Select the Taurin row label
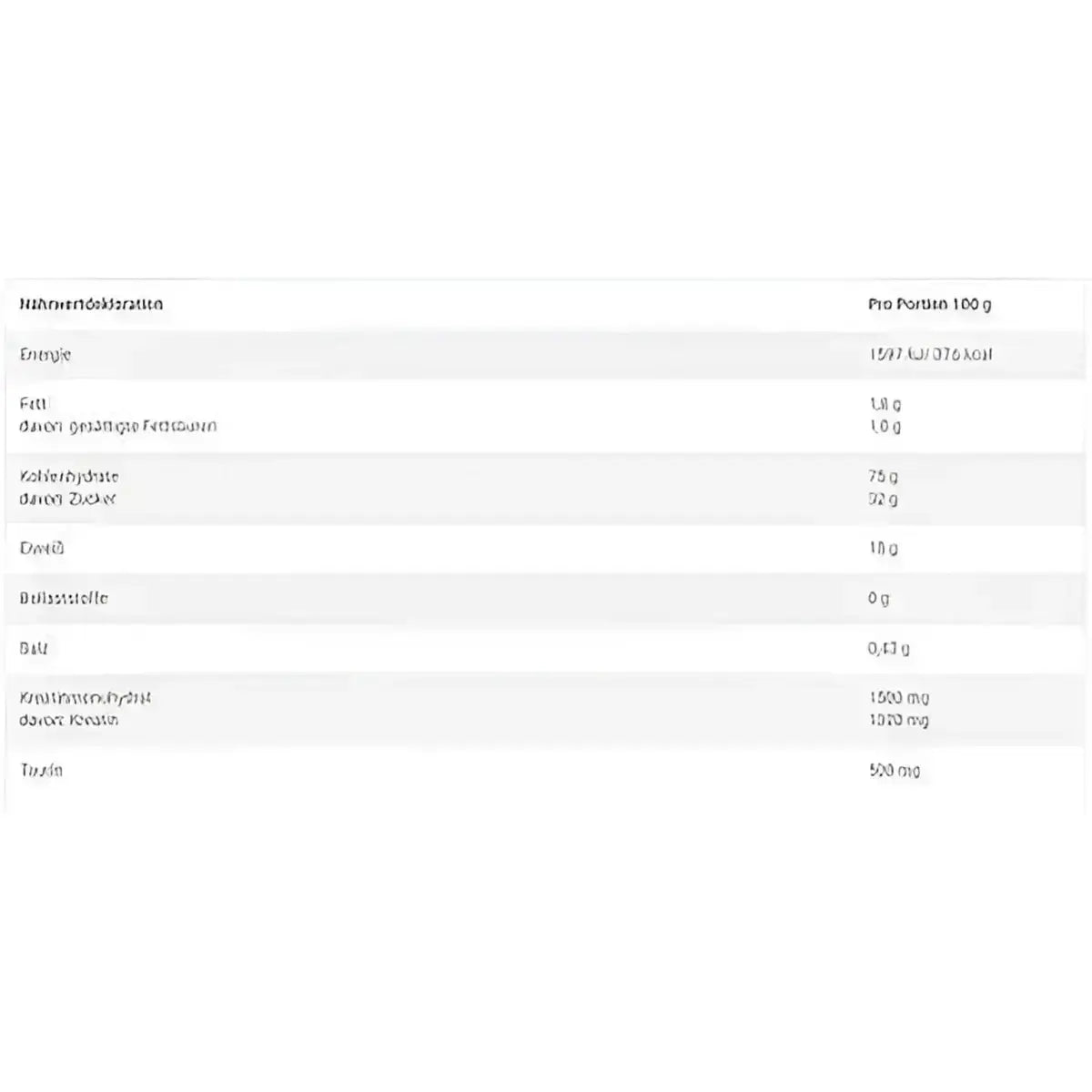Viewport: 1092px width, 1092px height. (41, 770)
